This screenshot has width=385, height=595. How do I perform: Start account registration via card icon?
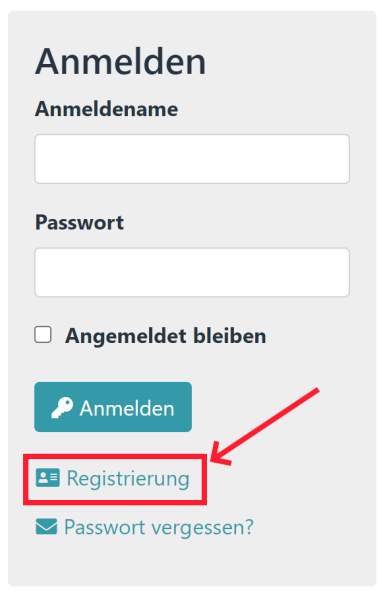click(x=48, y=478)
